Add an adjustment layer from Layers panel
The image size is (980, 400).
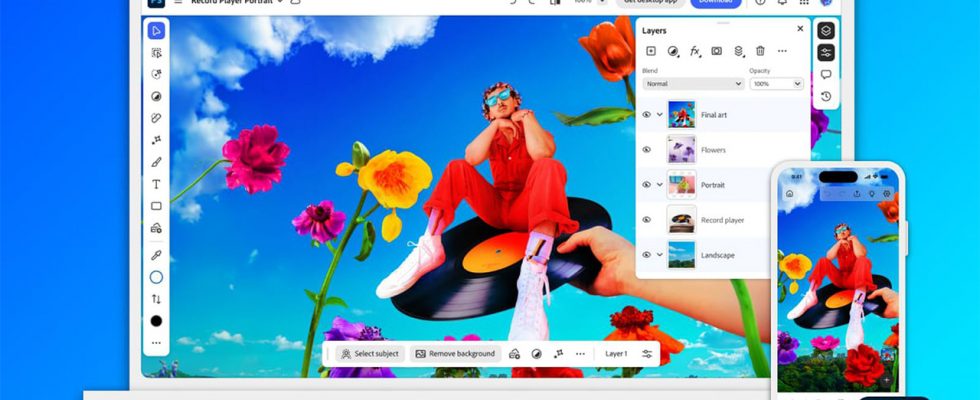[x=672, y=51]
